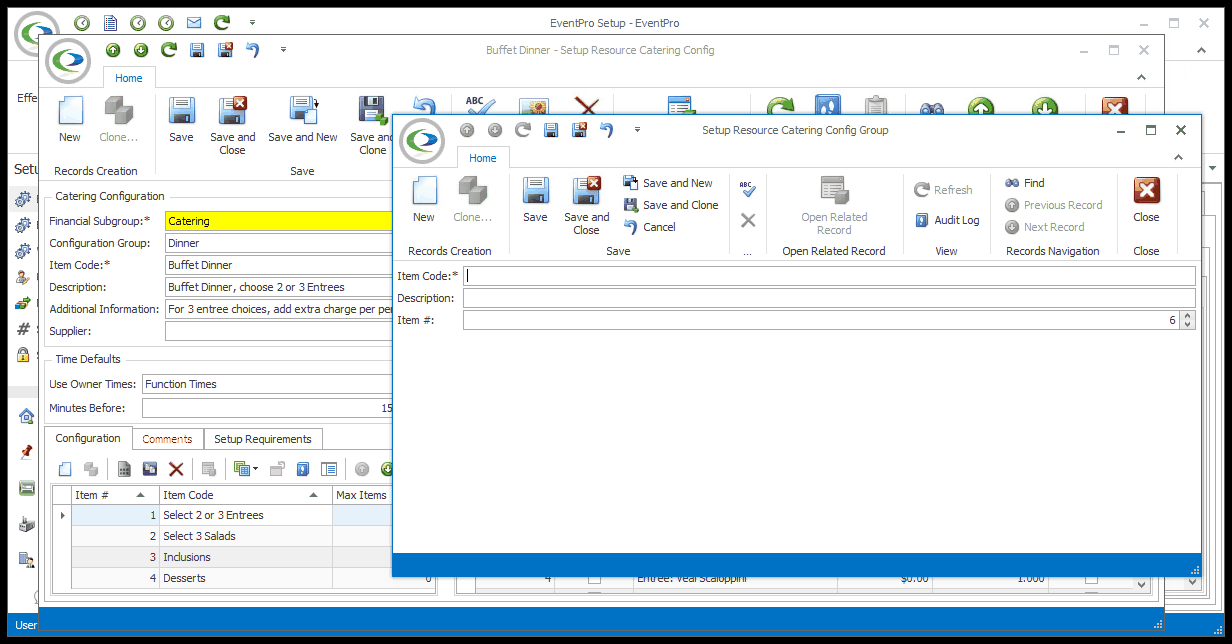
Task: Click undo arrow in Buffet Dinner title bar
Action: [252, 50]
